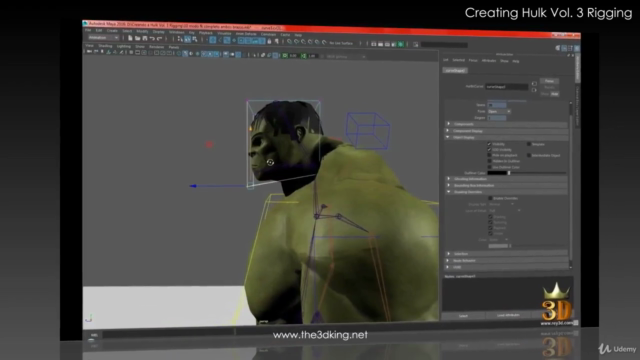The image size is (640, 360).
Task: Click the New Scene icon in the status line
Action: click(x=130, y=38)
